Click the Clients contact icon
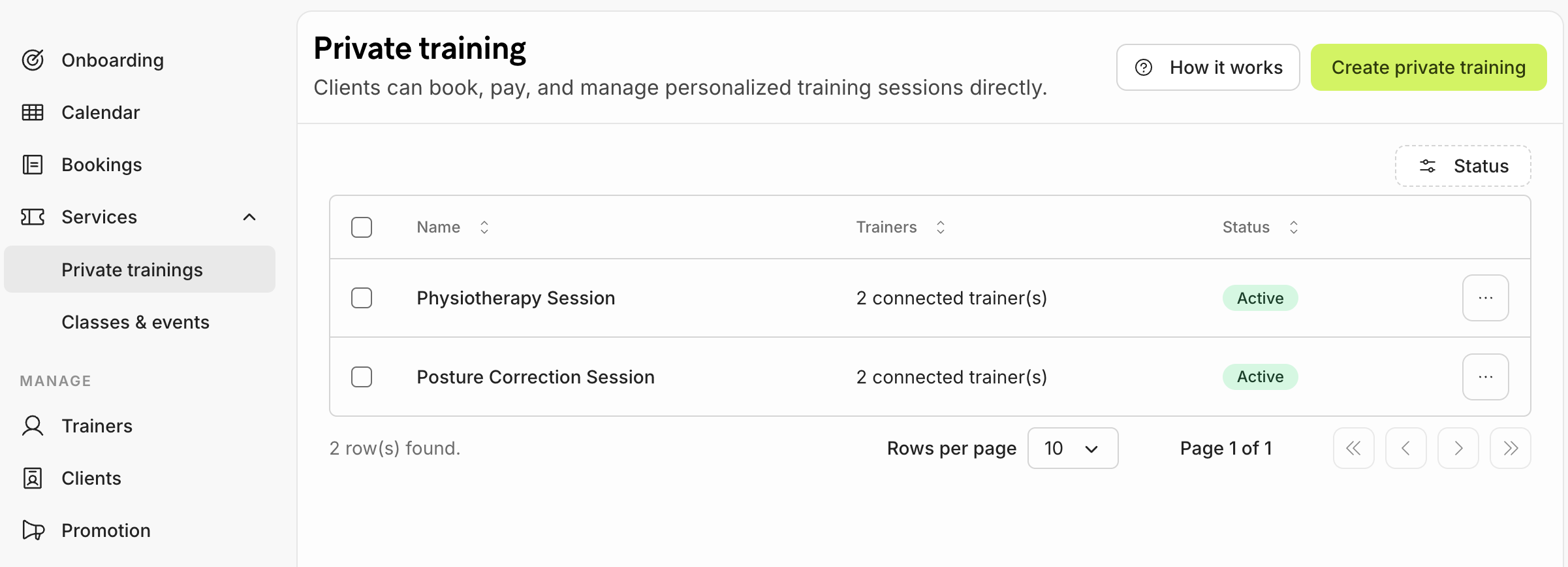The image size is (1568, 567). [33, 478]
